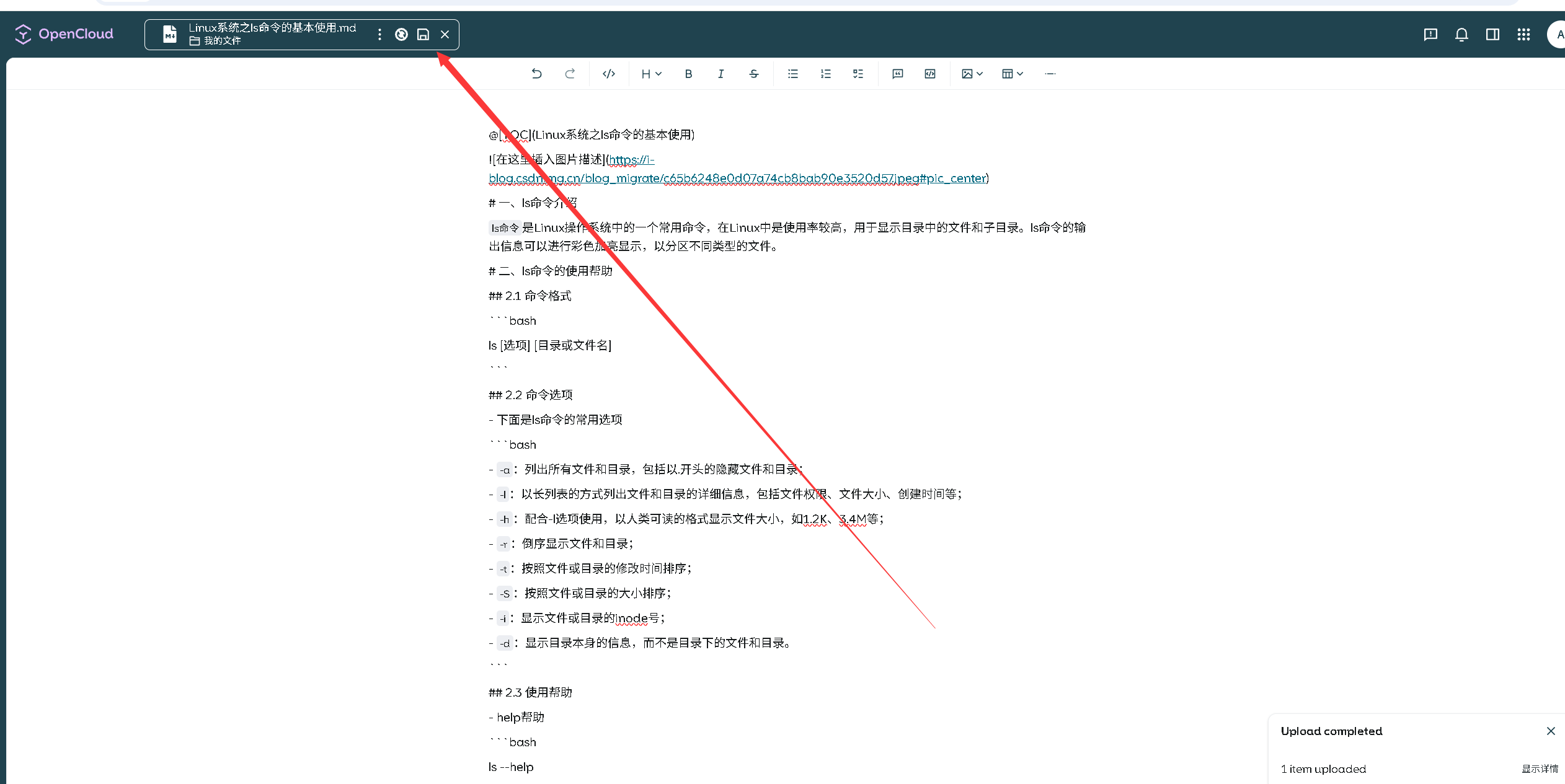Insert a horizontal rule divider
This screenshot has height=784, width=1565.
(x=1050, y=74)
